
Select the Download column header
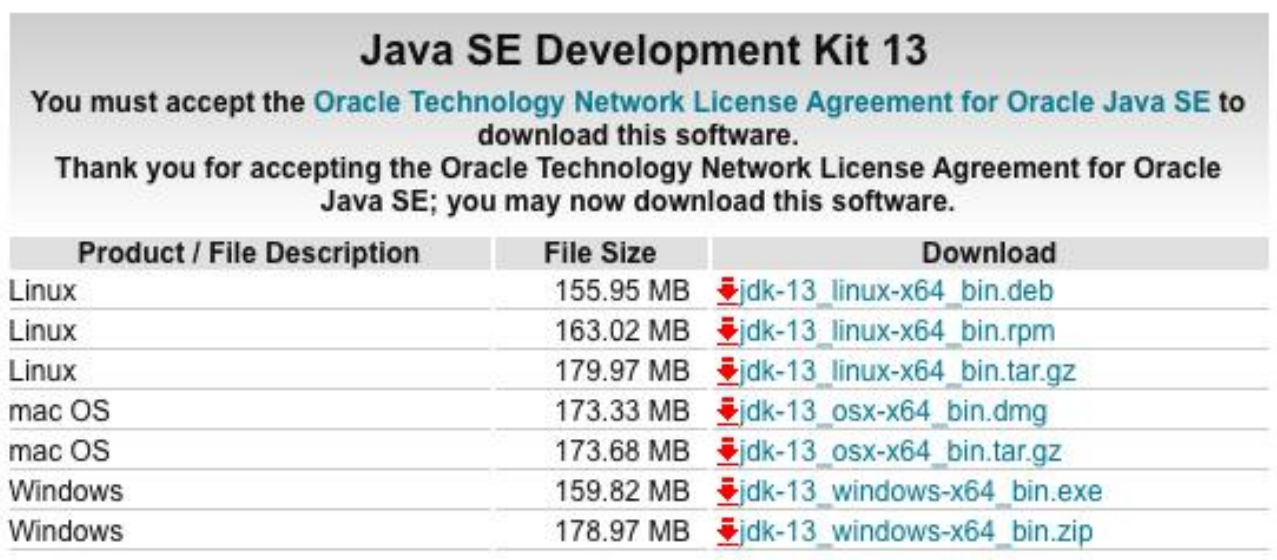pos(988,253)
